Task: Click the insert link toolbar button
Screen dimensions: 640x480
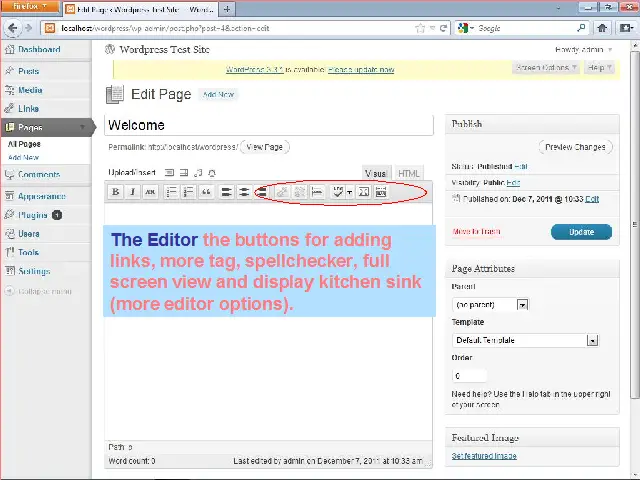Action: point(282,192)
